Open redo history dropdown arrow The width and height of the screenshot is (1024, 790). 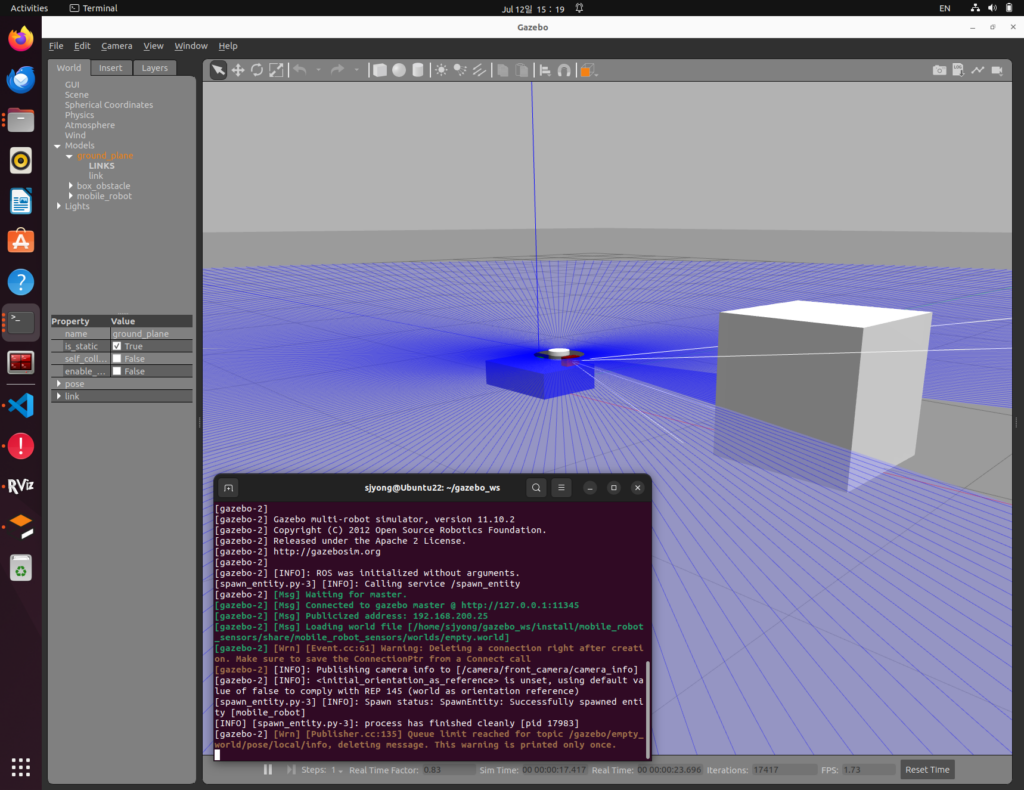coord(357,69)
